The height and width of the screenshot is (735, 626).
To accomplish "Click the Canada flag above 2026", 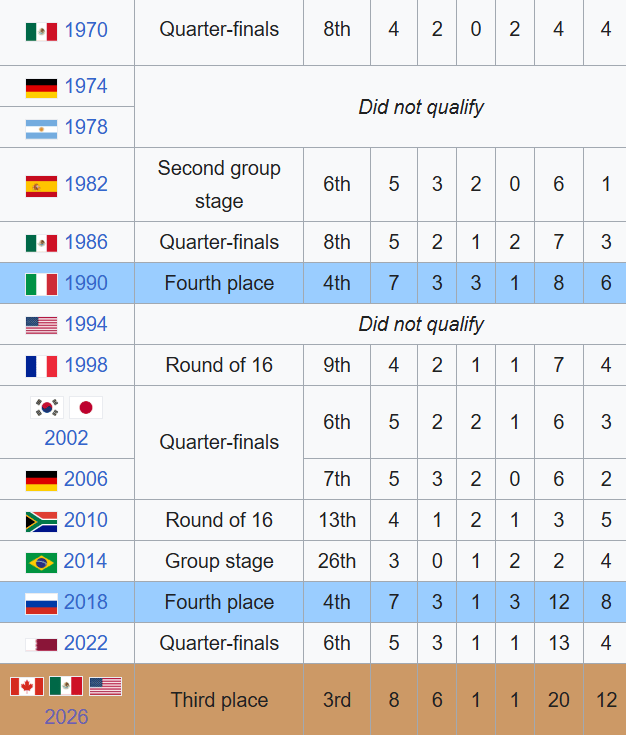I will tap(27, 686).
